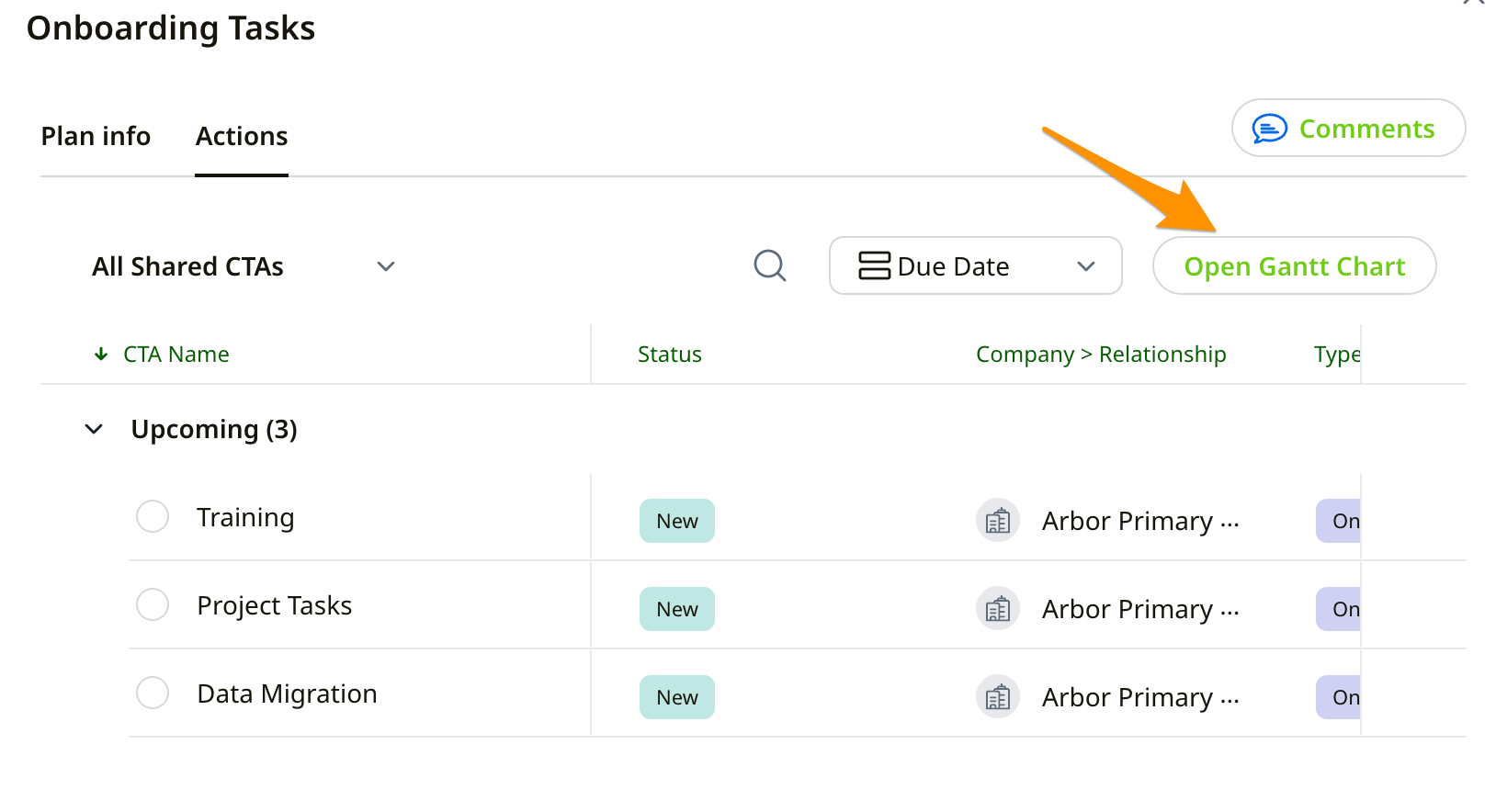
Task: Mark the Training task complete
Action: point(153,516)
